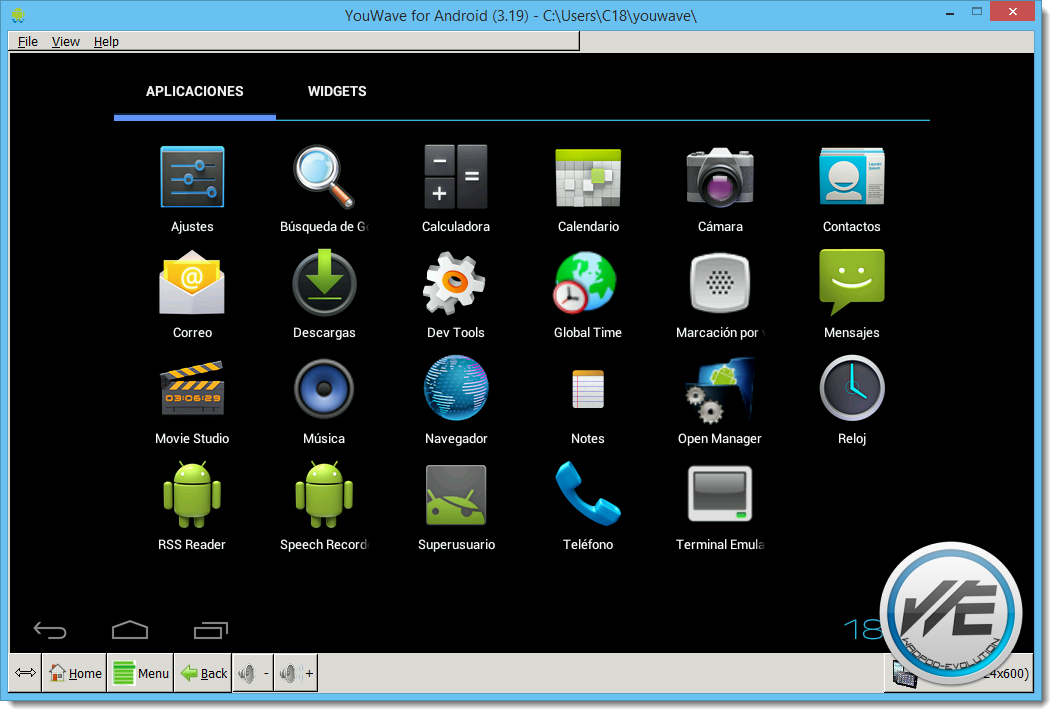Tap Android back navigation arrow

coord(50,630)
